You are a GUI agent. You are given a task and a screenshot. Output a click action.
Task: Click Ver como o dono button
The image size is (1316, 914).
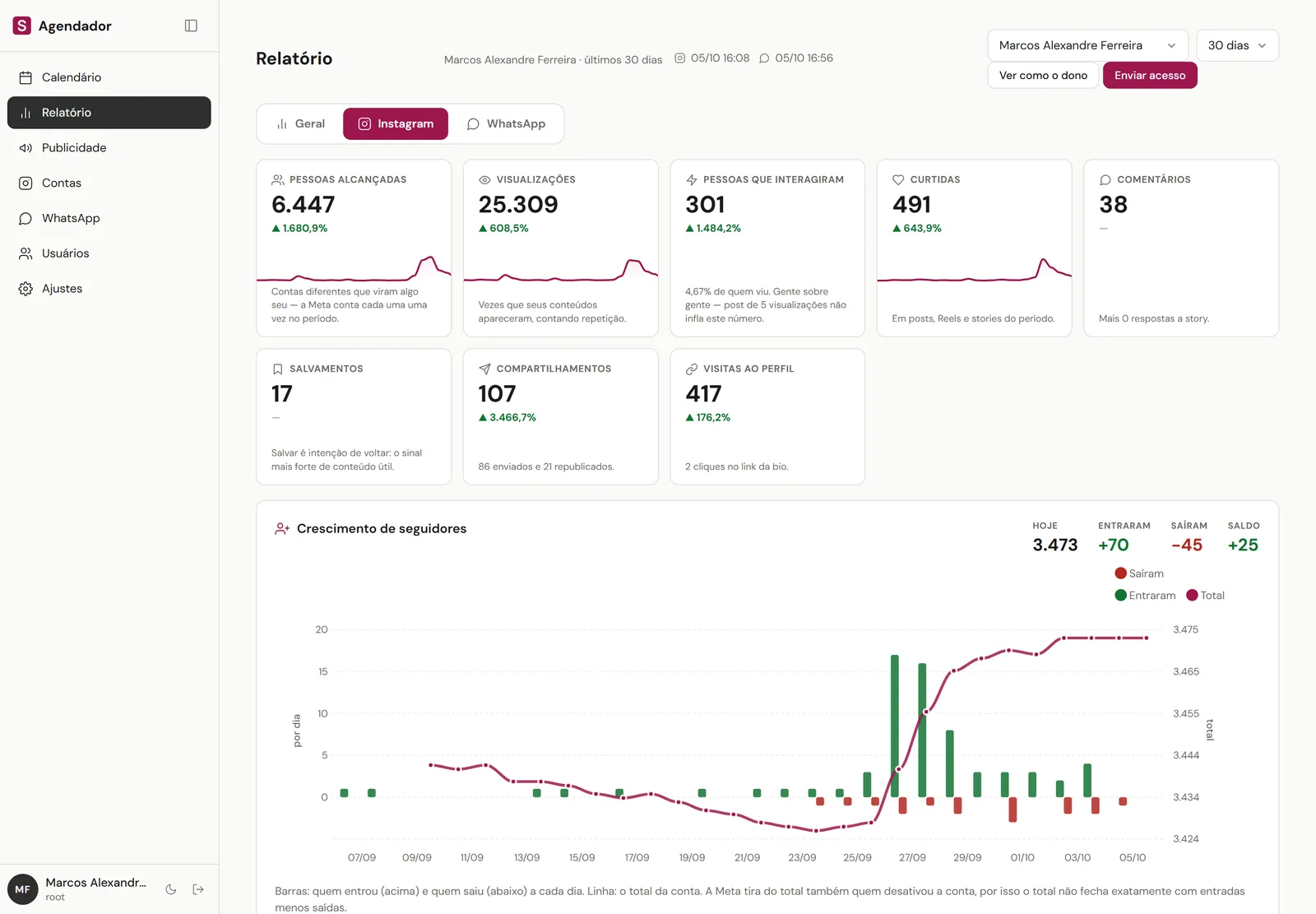tap(1043, 76)
